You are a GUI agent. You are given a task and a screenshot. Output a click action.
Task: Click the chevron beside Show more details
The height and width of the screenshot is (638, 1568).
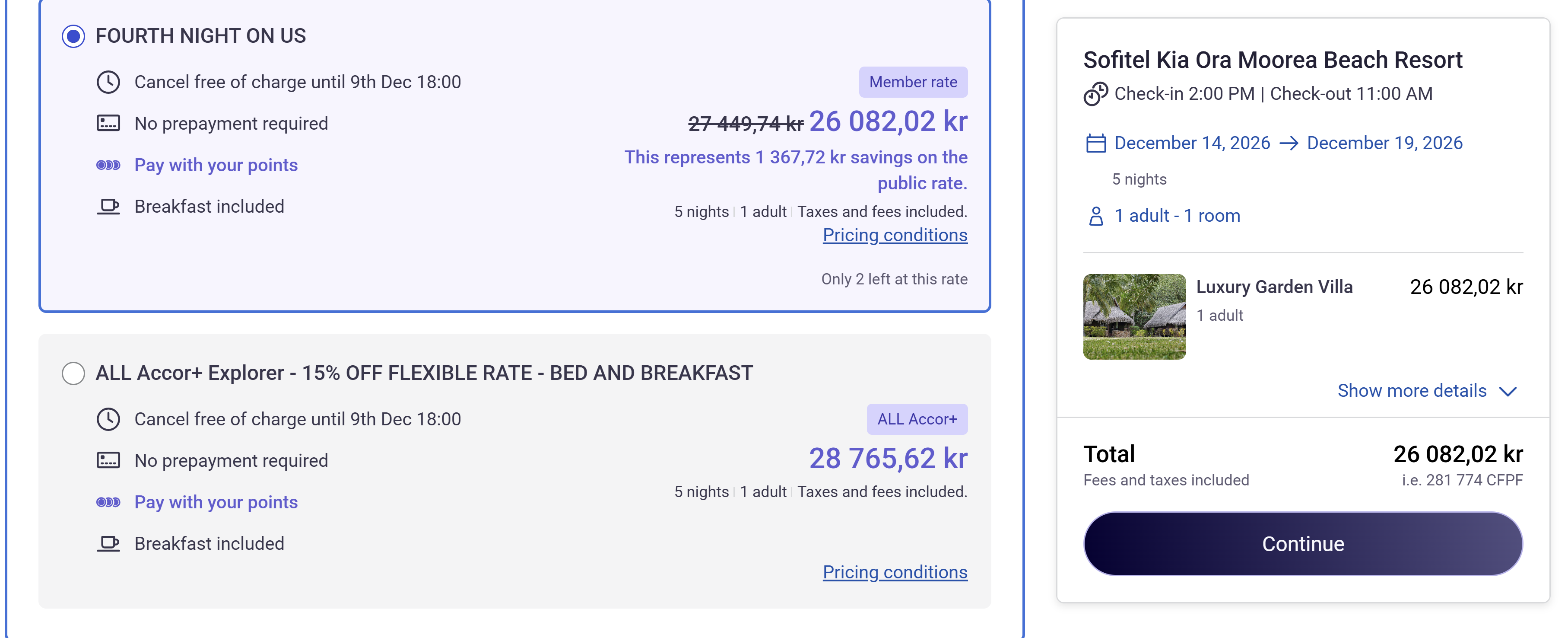coord(1508,391)
